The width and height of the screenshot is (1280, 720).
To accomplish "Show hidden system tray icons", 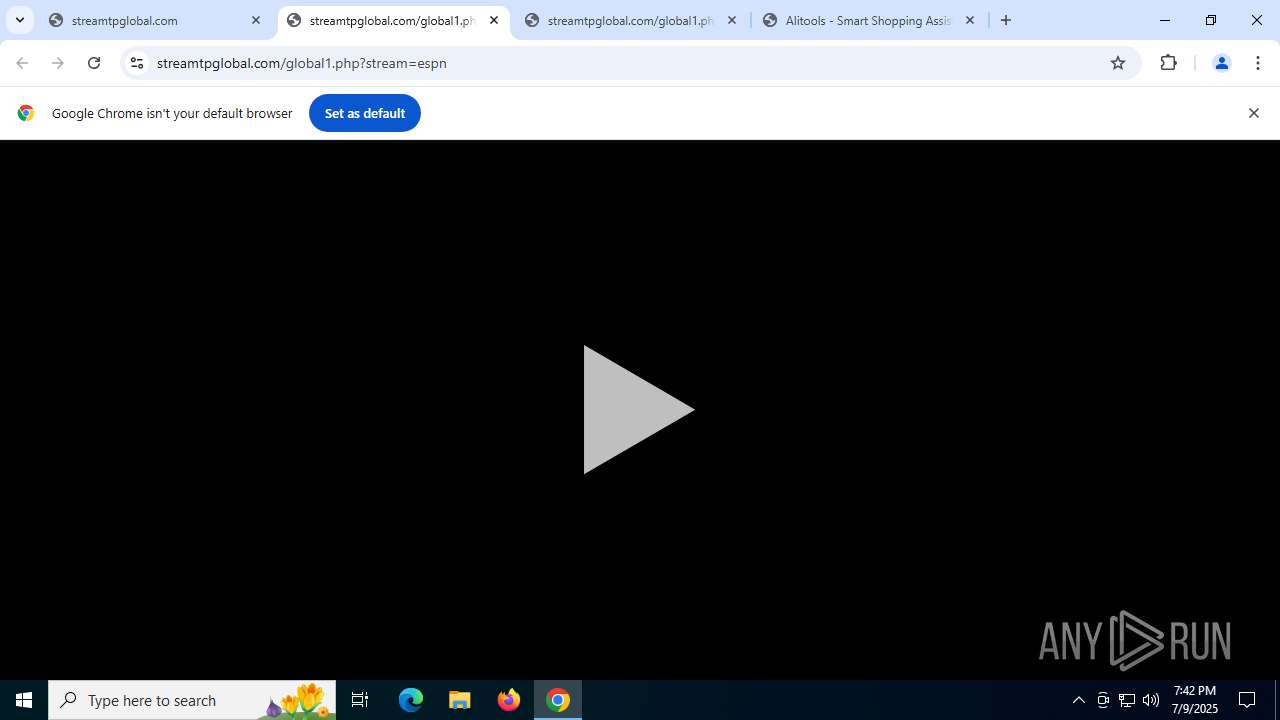I will tap(1078, 700).
